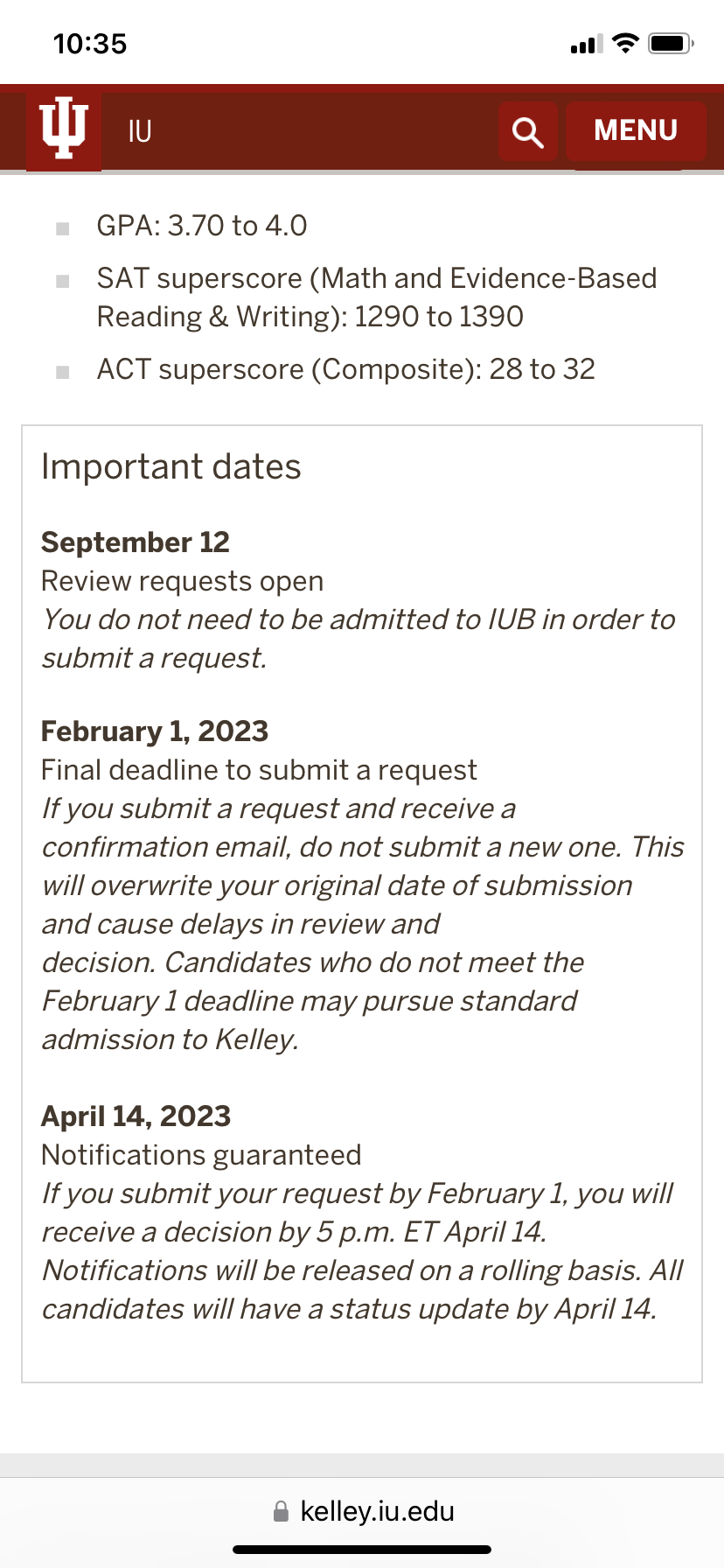The height and width of the screenshot is (1568, 724).
Task: Click the February 1, 2023 date heading
Action: coord(155,731)
